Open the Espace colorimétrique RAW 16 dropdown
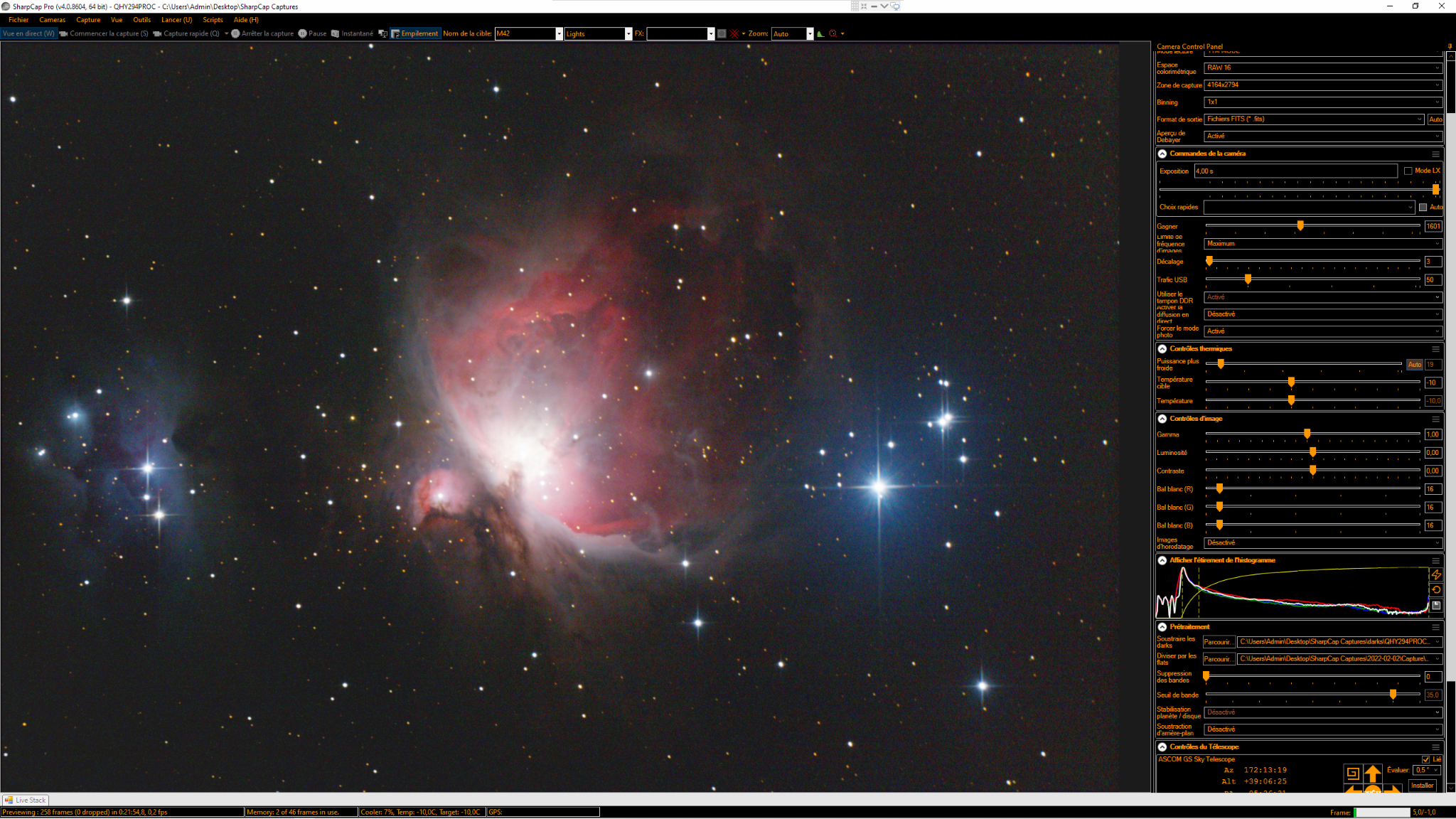This screenshot has height=819, width=1456. point(1323,68)
